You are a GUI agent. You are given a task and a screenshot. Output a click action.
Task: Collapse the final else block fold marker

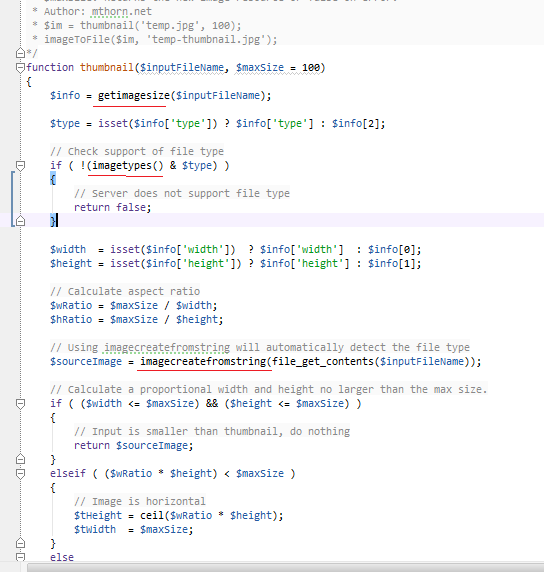(x=20, y=557)
